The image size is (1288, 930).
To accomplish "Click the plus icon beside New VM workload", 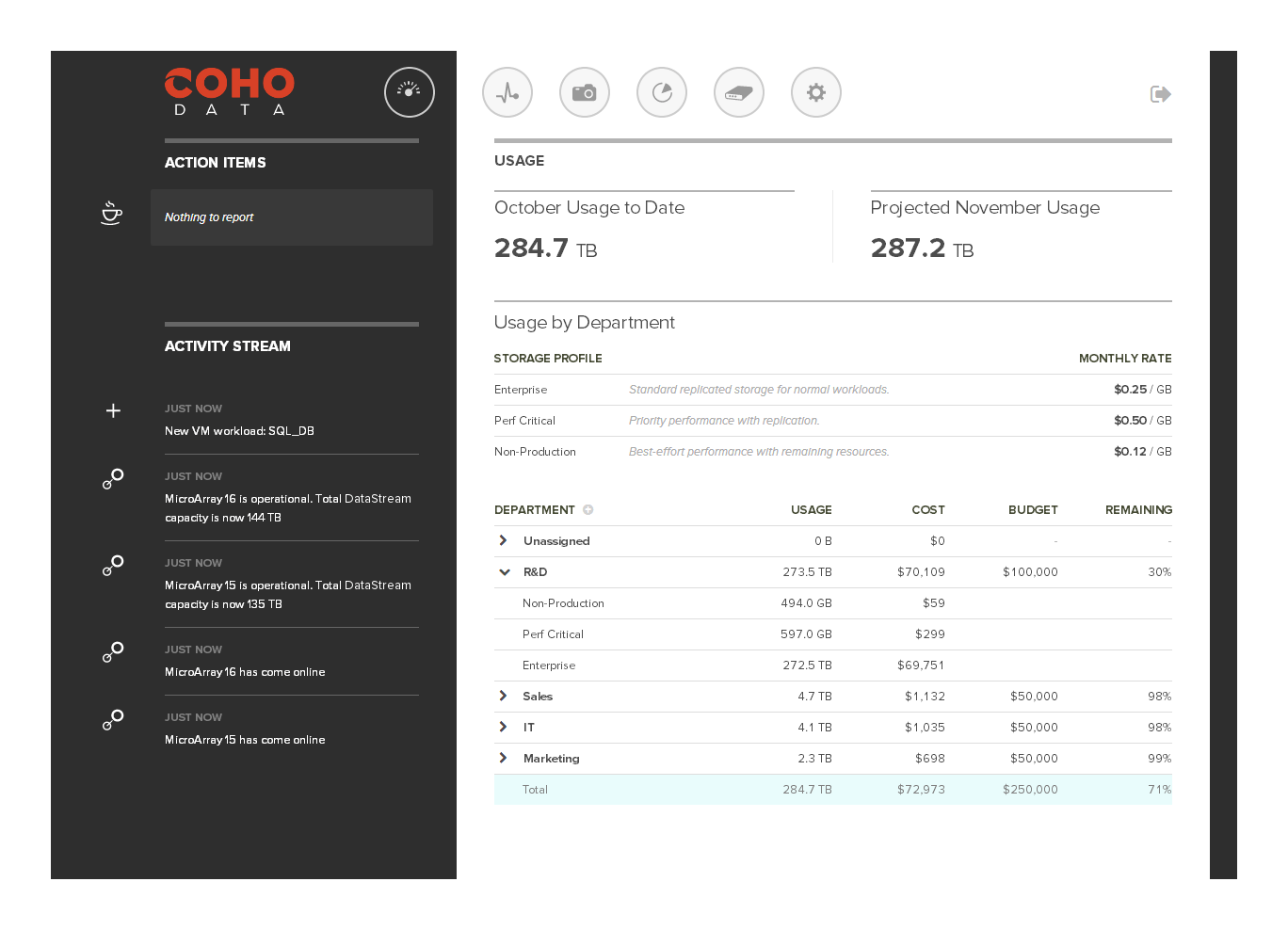I will click(x=113, y=410).
